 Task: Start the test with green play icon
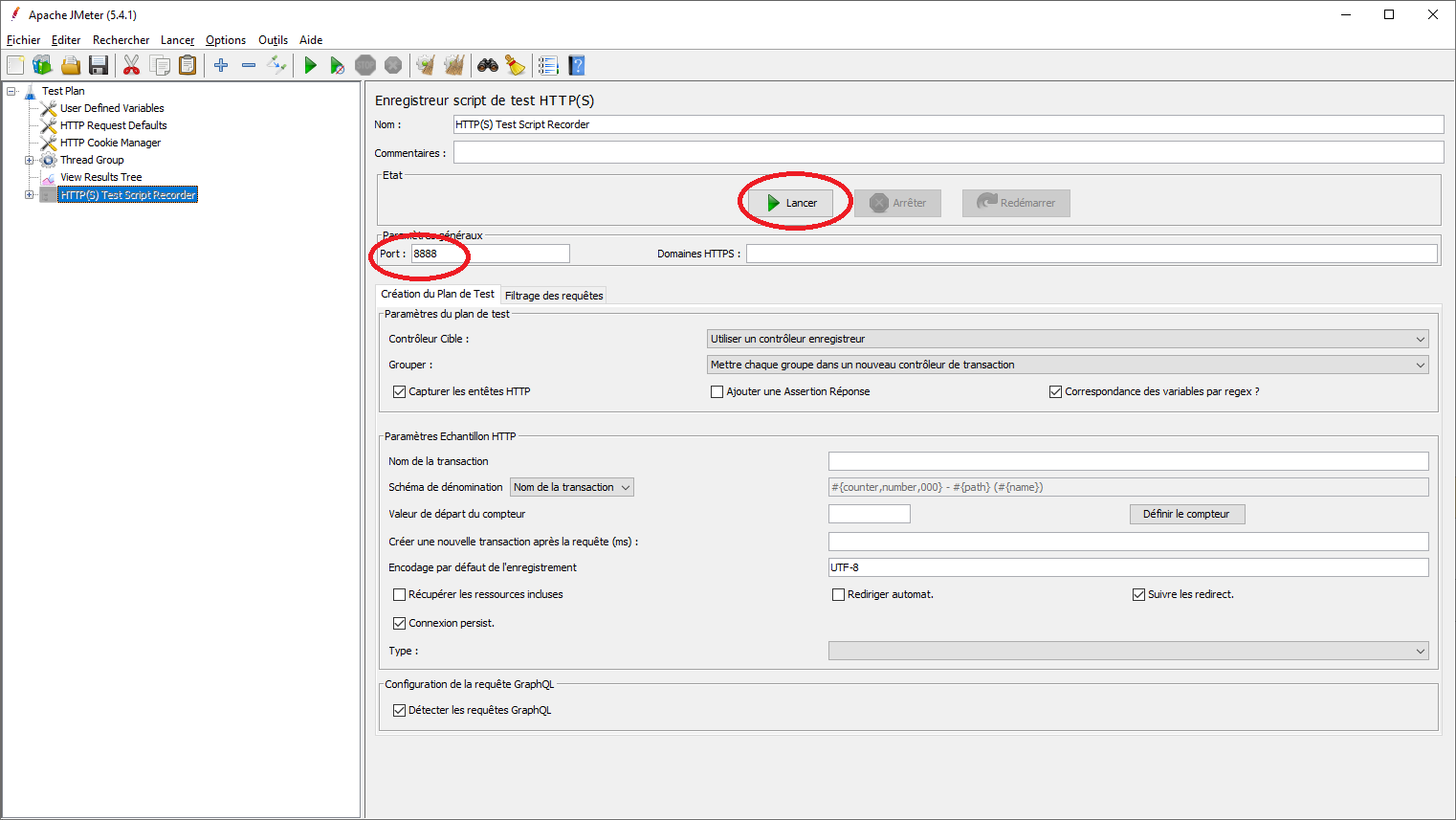click(310, 65)
